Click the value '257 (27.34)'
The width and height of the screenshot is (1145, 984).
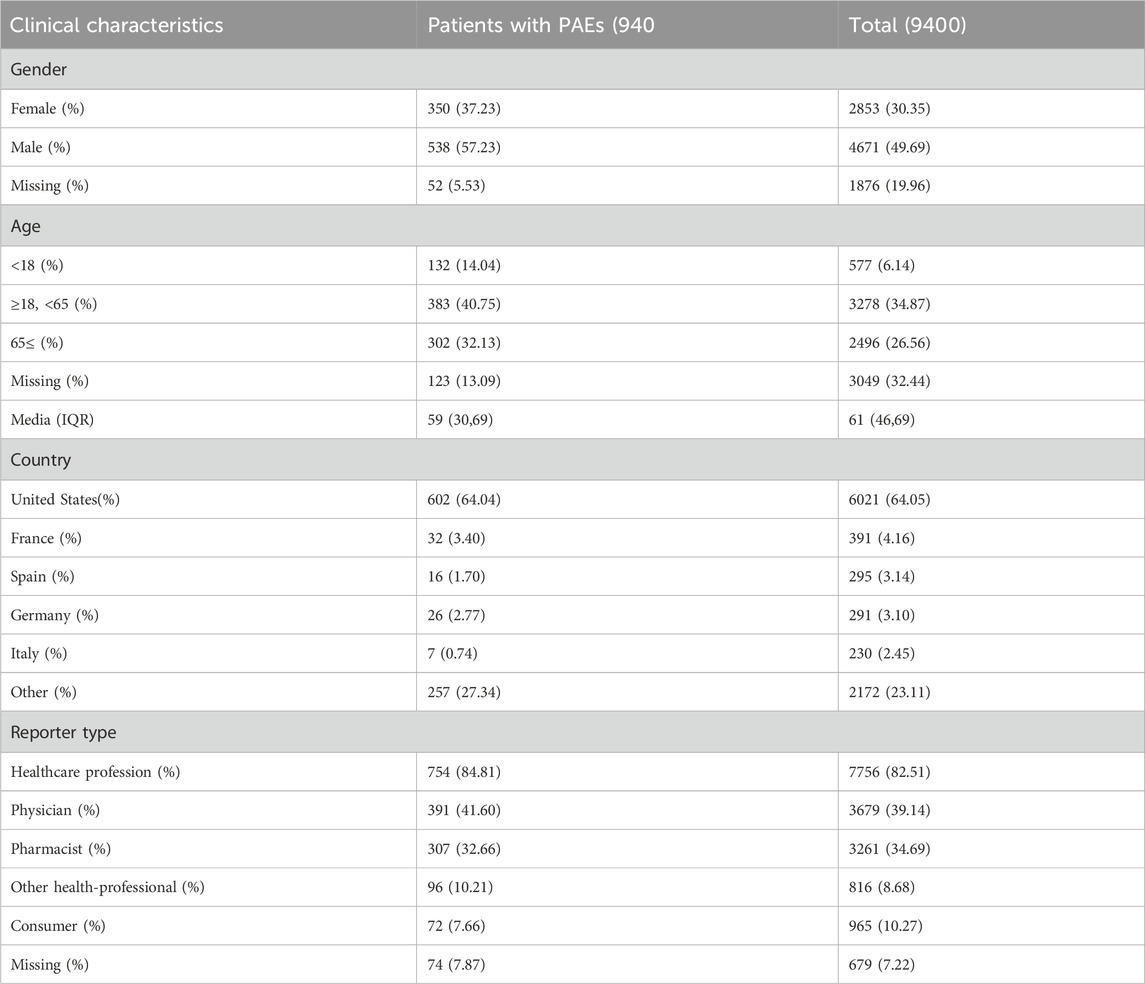464,693
